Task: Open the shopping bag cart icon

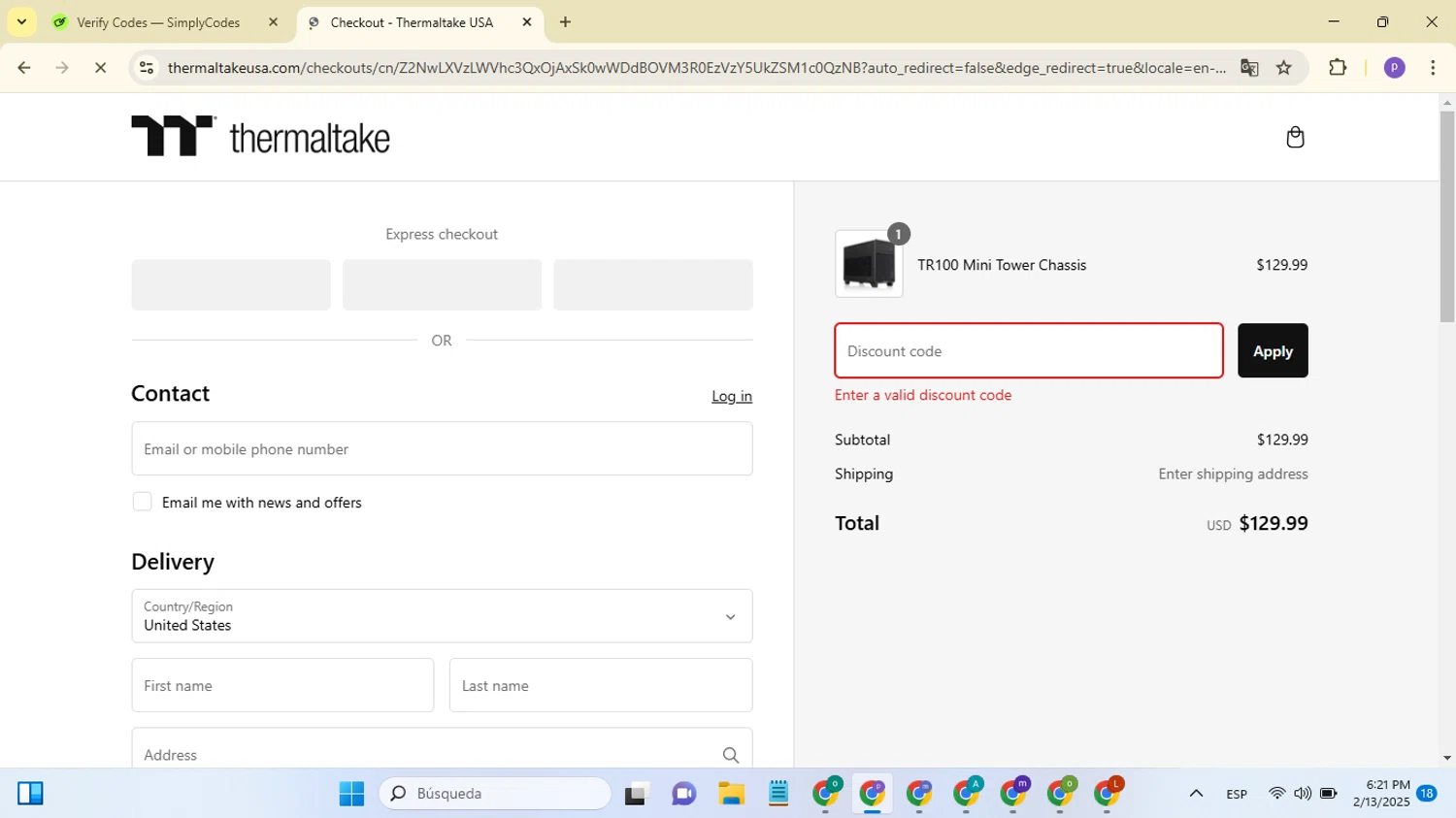Action: pos(1295,137)
